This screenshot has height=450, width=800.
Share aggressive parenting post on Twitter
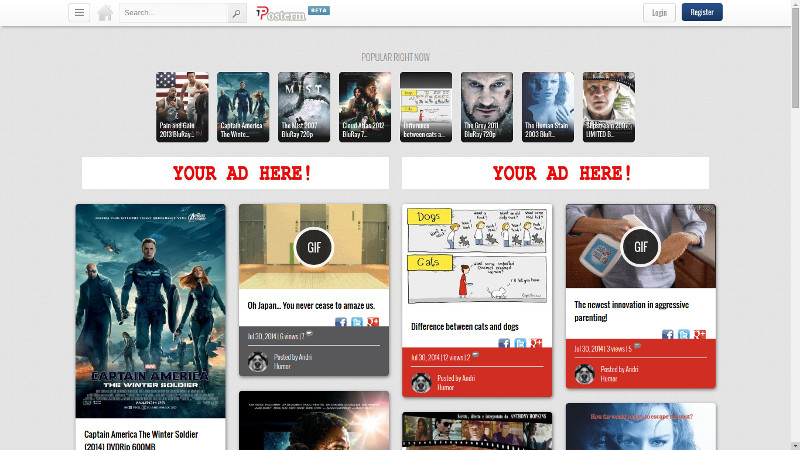point(684,334)
